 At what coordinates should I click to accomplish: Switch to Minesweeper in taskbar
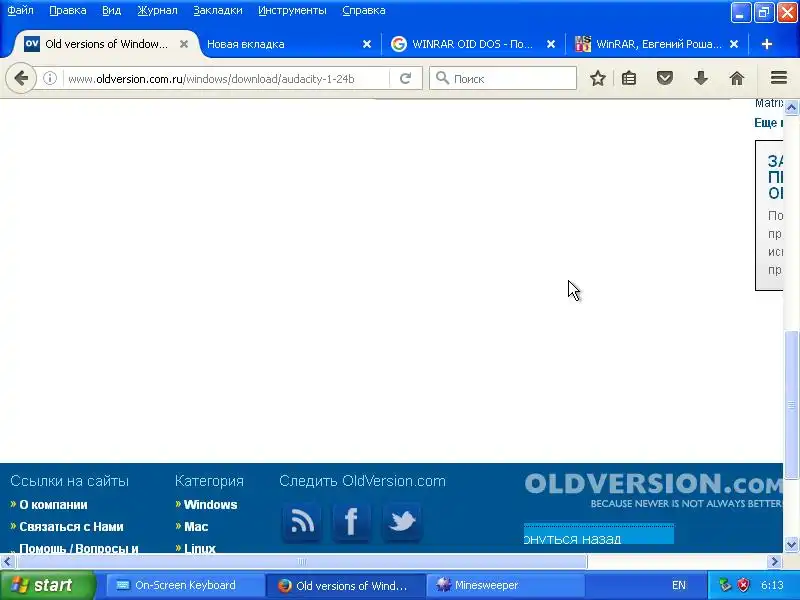[505, 585]
